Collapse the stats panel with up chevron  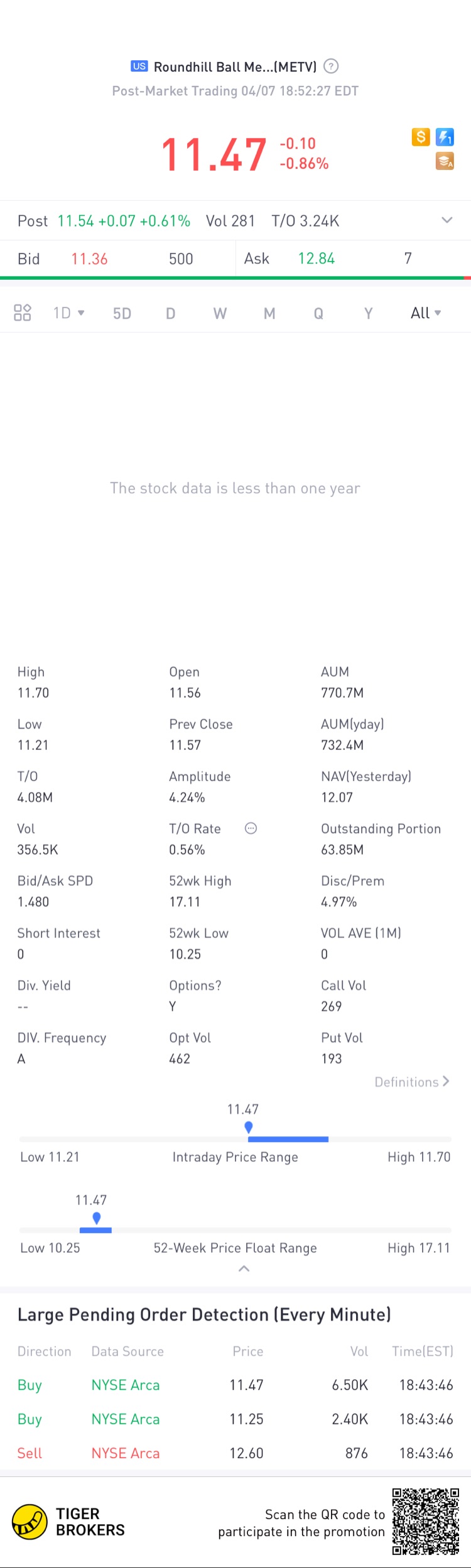pyautogui.click(x=244, y=1269)
